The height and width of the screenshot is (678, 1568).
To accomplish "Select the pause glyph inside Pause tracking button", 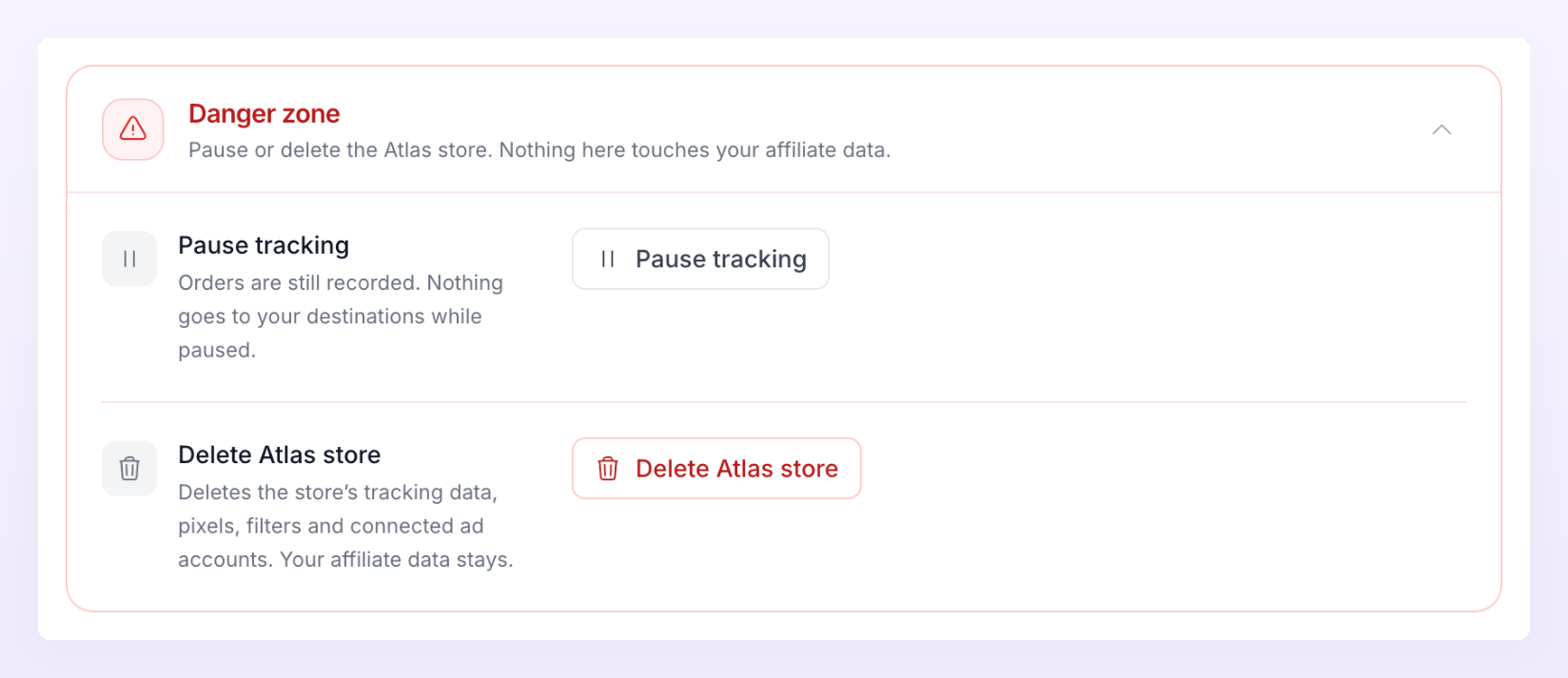I will pyautogui.click(x=608, y=259).
